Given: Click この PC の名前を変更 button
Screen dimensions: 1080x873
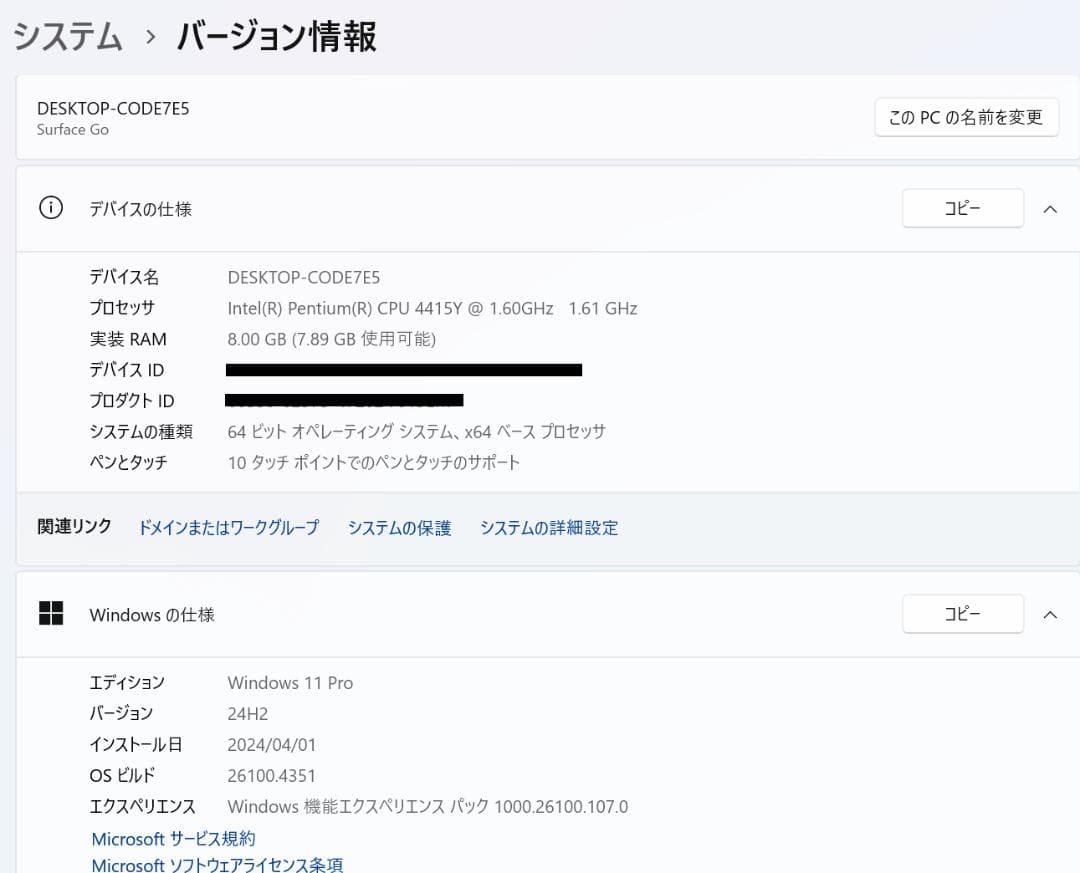Looking at the screenshot, I should [x=966, y=117].
